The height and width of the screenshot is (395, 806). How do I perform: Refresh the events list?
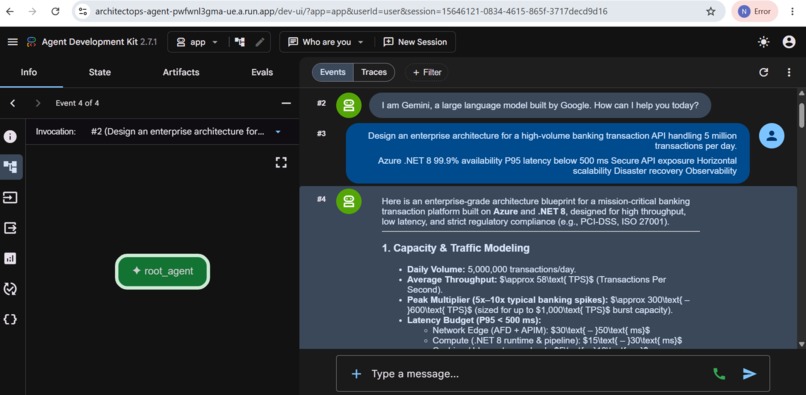point(763,73)
